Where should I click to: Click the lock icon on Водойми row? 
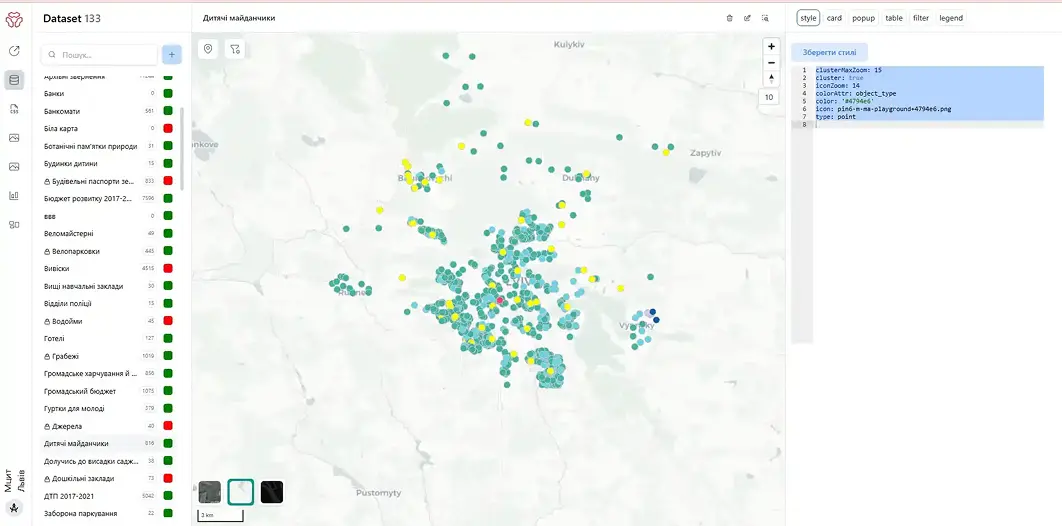(47, 321)
